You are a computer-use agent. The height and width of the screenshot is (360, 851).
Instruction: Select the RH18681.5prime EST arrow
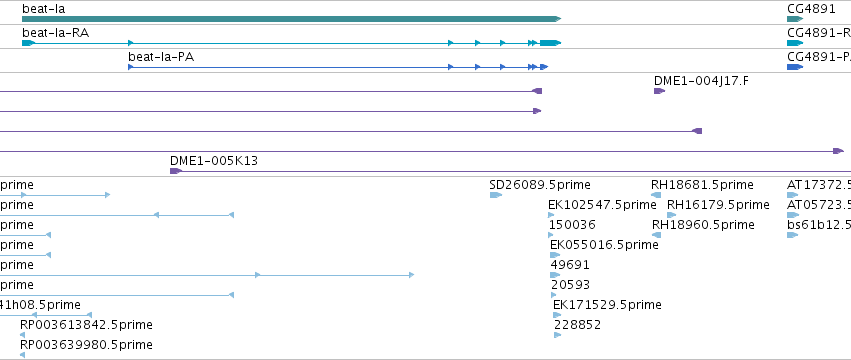tap(656, 195)
